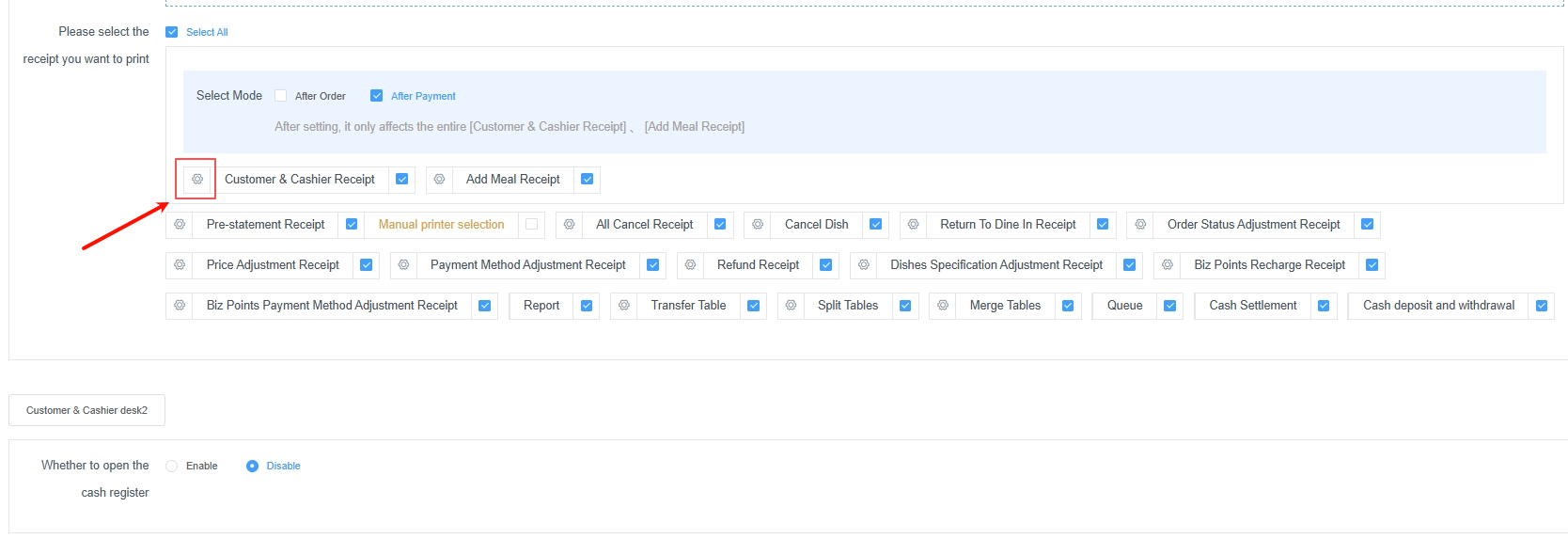Viewport: 1568px width, 539px height.
Task: Click the Cash Settlement receipt label
Action: click(1252, 305)
